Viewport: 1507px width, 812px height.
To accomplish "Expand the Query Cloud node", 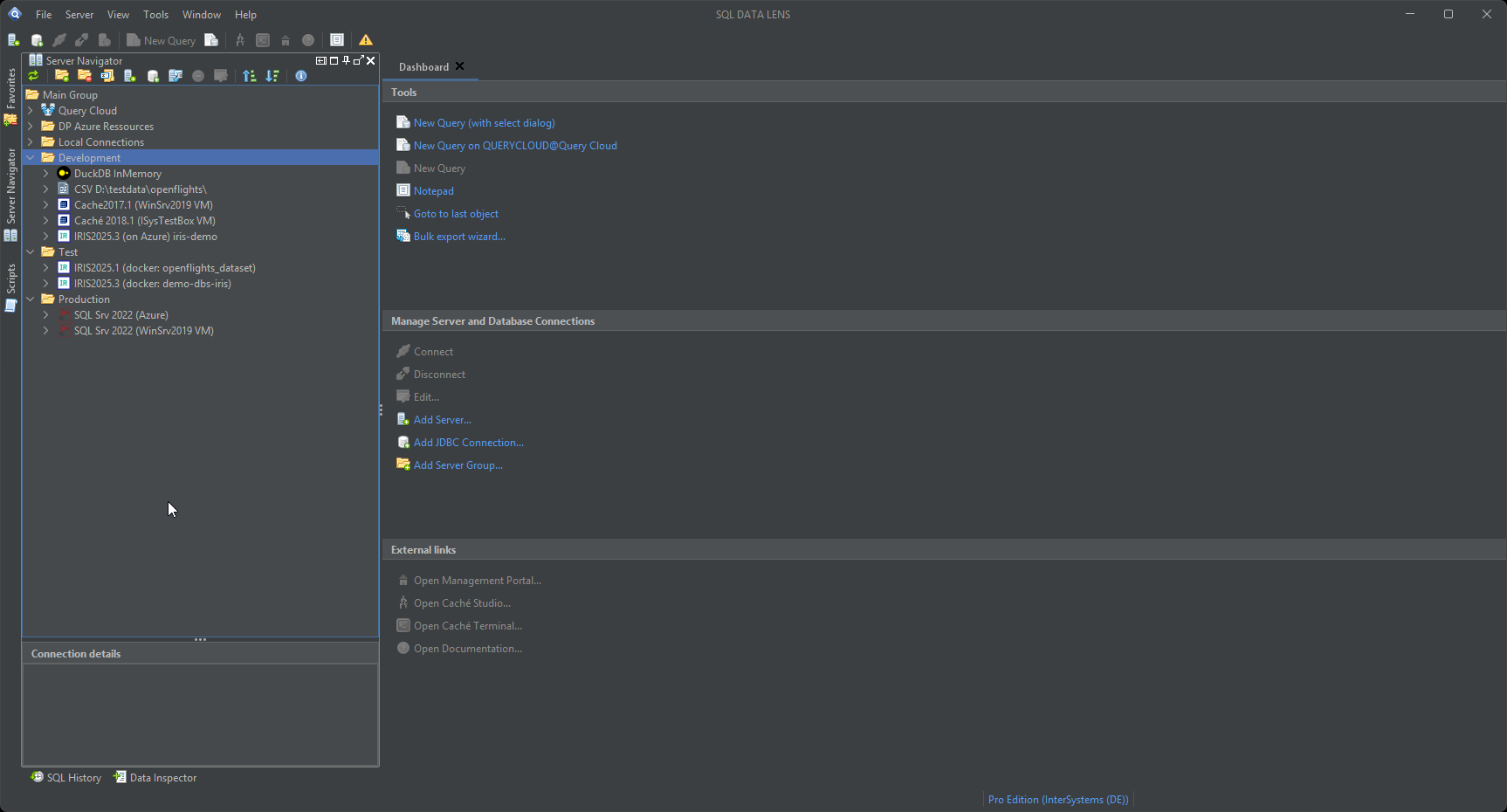I will [x=31, y=111].
